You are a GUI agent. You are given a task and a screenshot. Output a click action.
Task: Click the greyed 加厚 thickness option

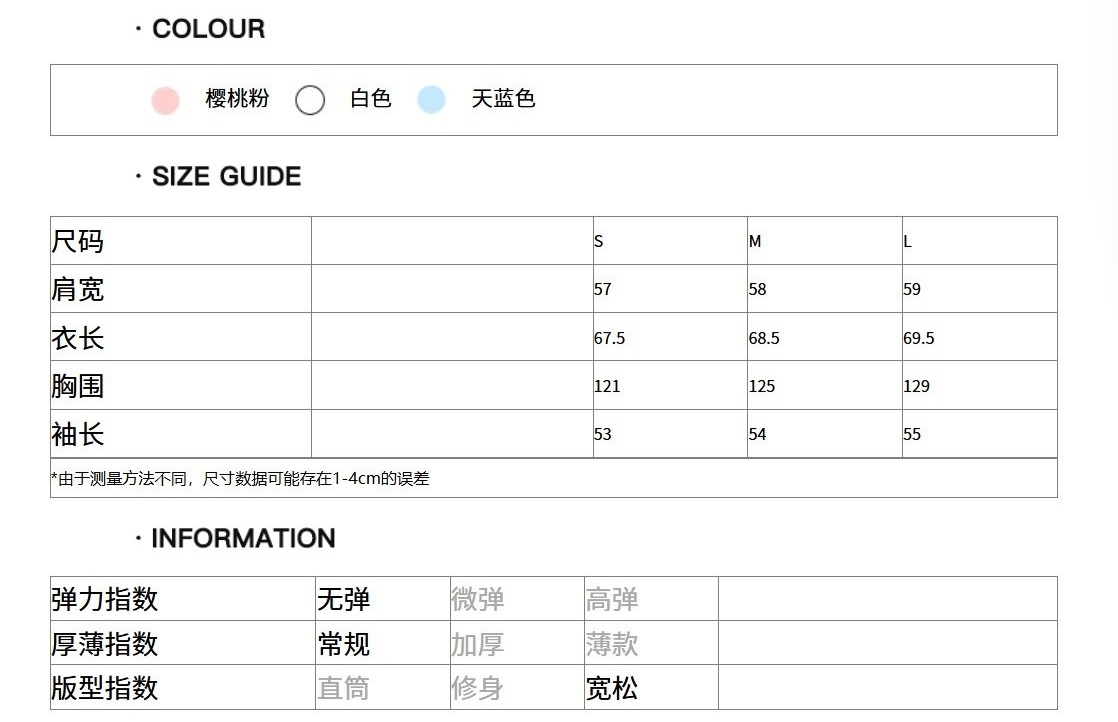click(478, 644)
